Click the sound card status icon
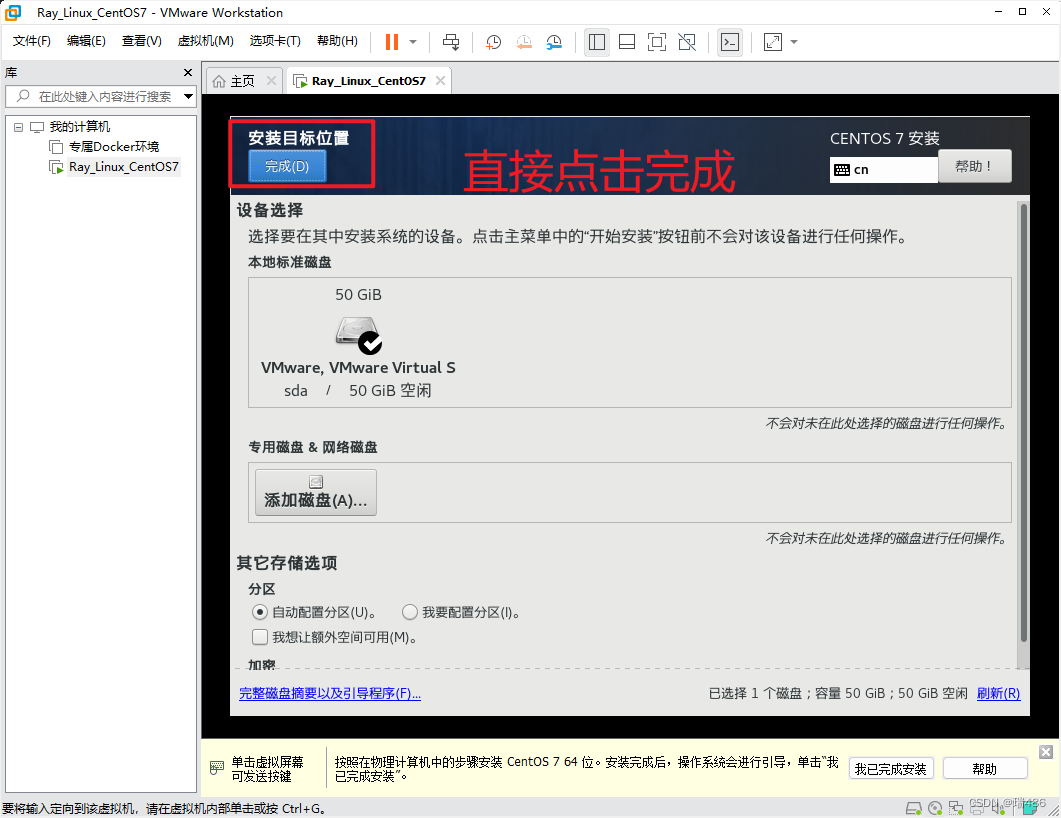Image resolution: width=1061 pixels, height=818 pixels. pos(999,808)
